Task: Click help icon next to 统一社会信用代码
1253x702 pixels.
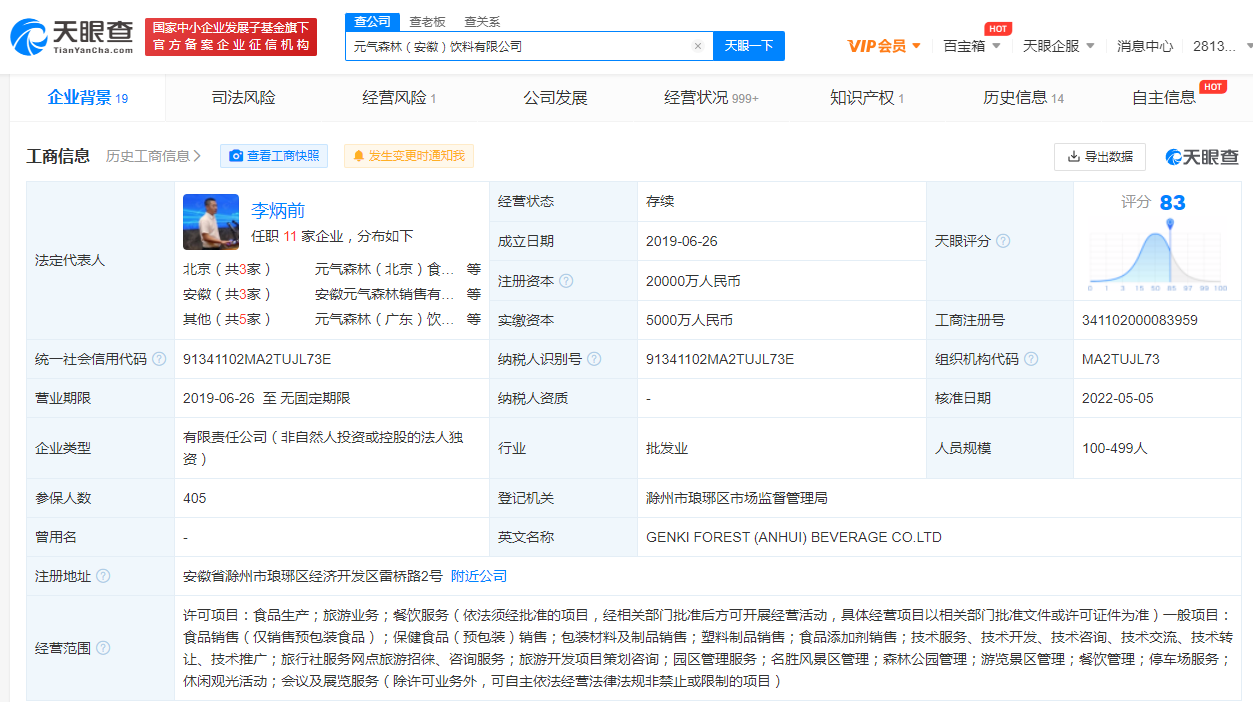Action: pyautogui.click(x=159, y=359)
